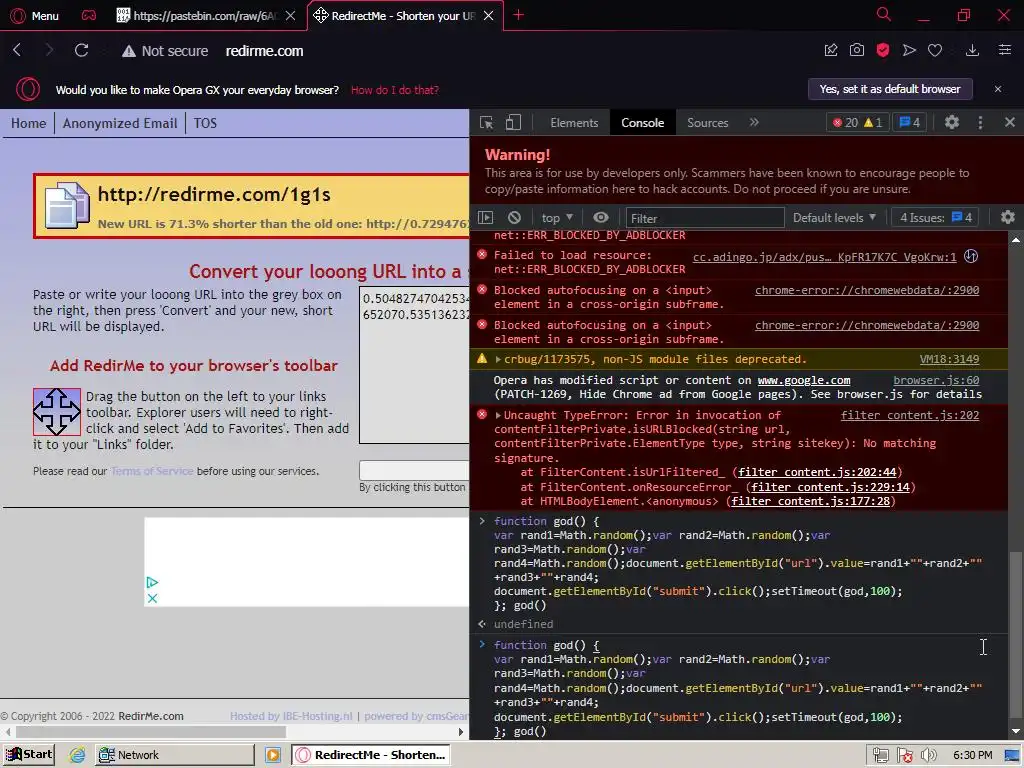Open the VM18:3149 source link
1024x768 pixels.
[x=949, y=359]
